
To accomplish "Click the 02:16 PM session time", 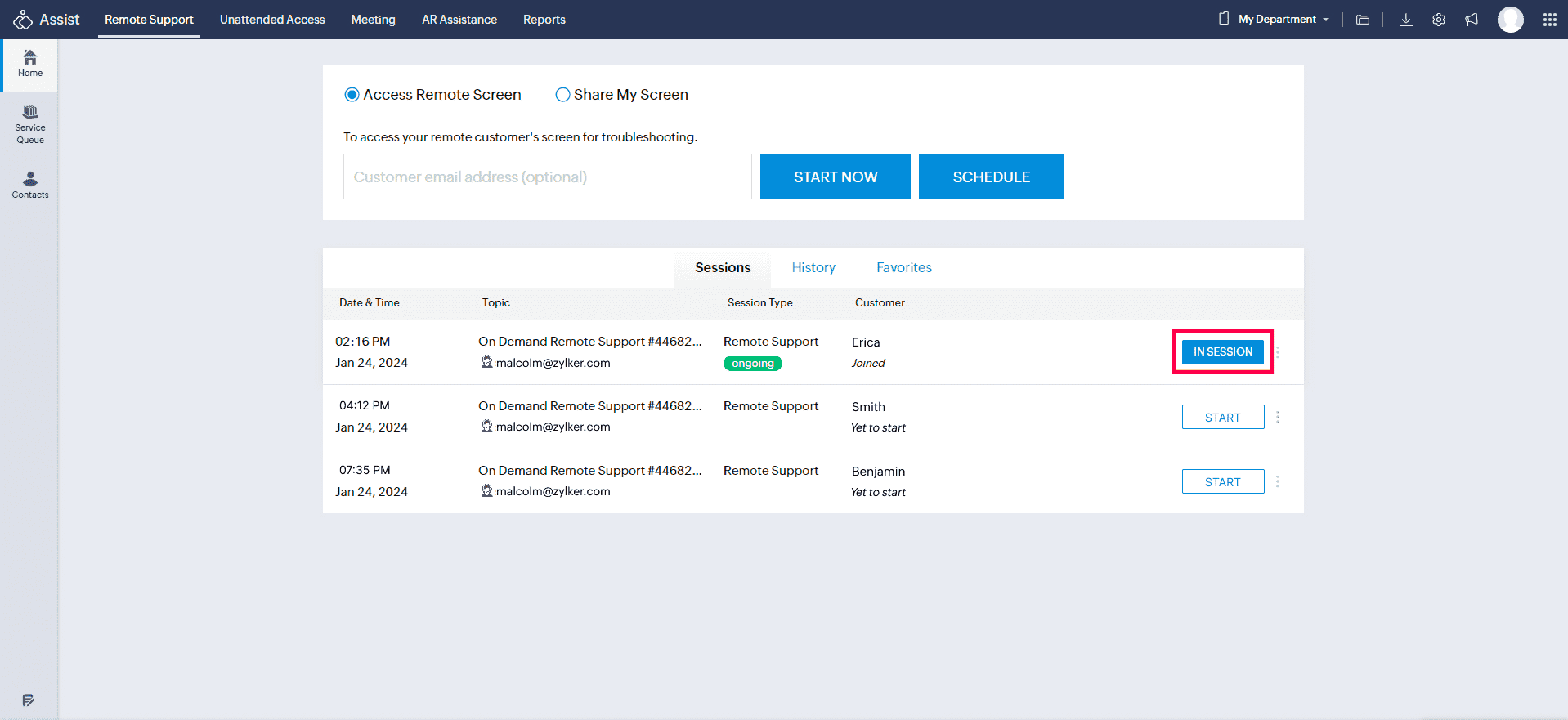I will 363,342.
